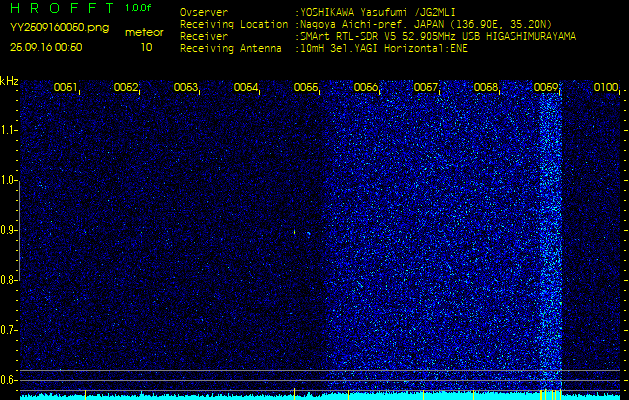Click the 0059 time label
Viewport: 629px width, 400px height.
tap(546, 87)
